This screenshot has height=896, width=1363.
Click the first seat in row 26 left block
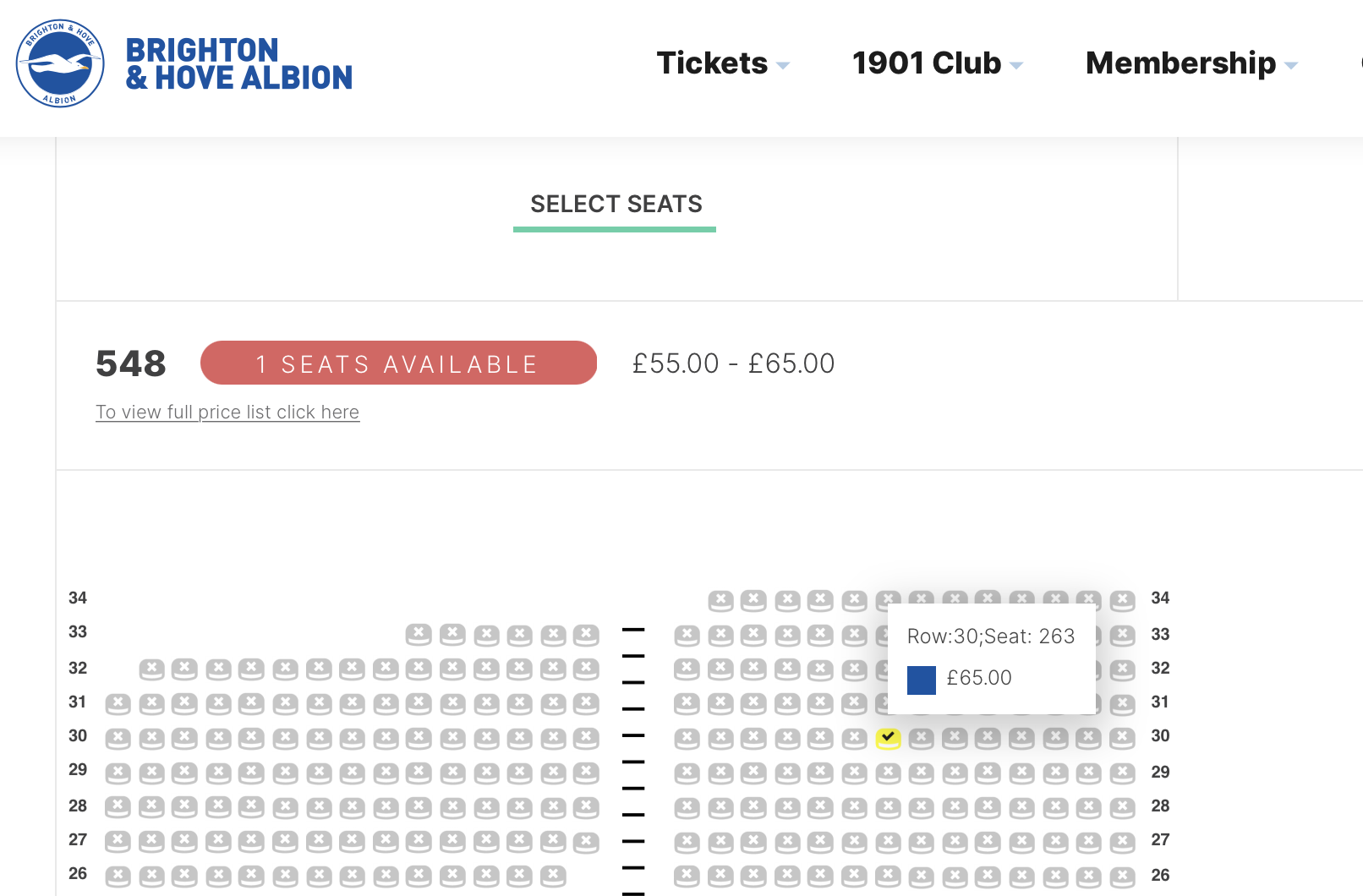pos(118,876)
